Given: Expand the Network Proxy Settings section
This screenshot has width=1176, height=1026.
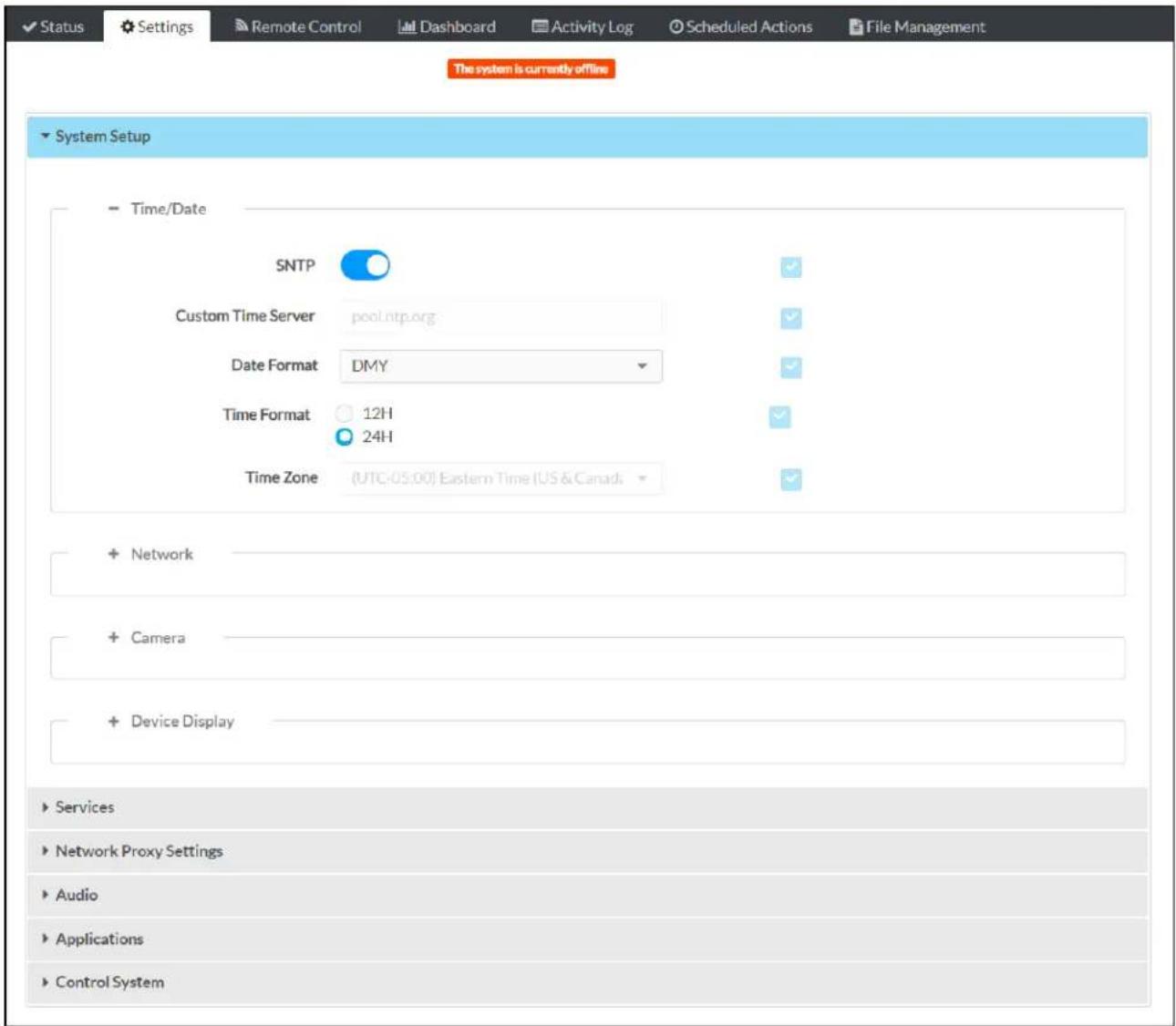Looking at the screenshot, I should pyautogui.click(x=587, y=851).
